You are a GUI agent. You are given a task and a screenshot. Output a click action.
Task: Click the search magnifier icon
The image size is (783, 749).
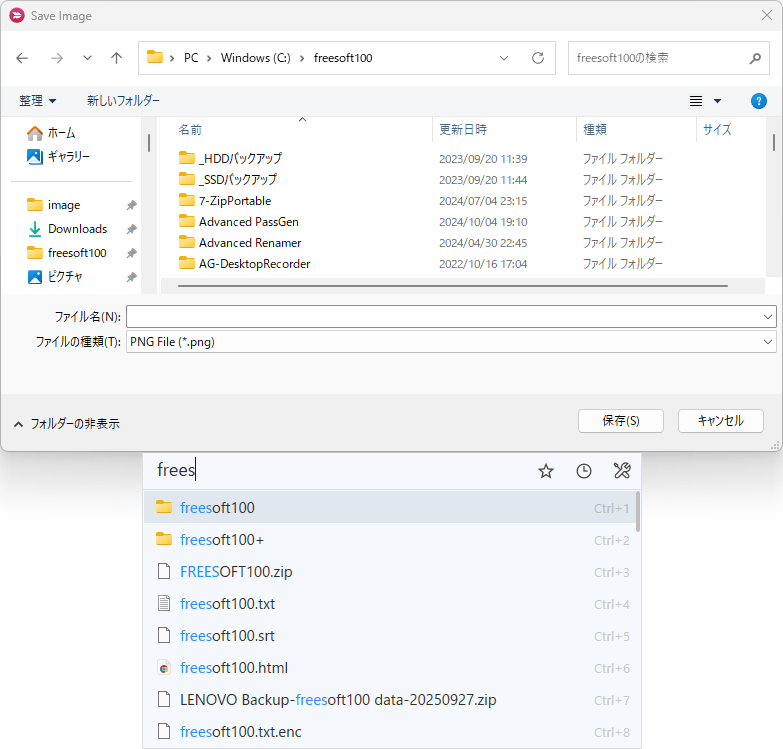coord(756,58)
